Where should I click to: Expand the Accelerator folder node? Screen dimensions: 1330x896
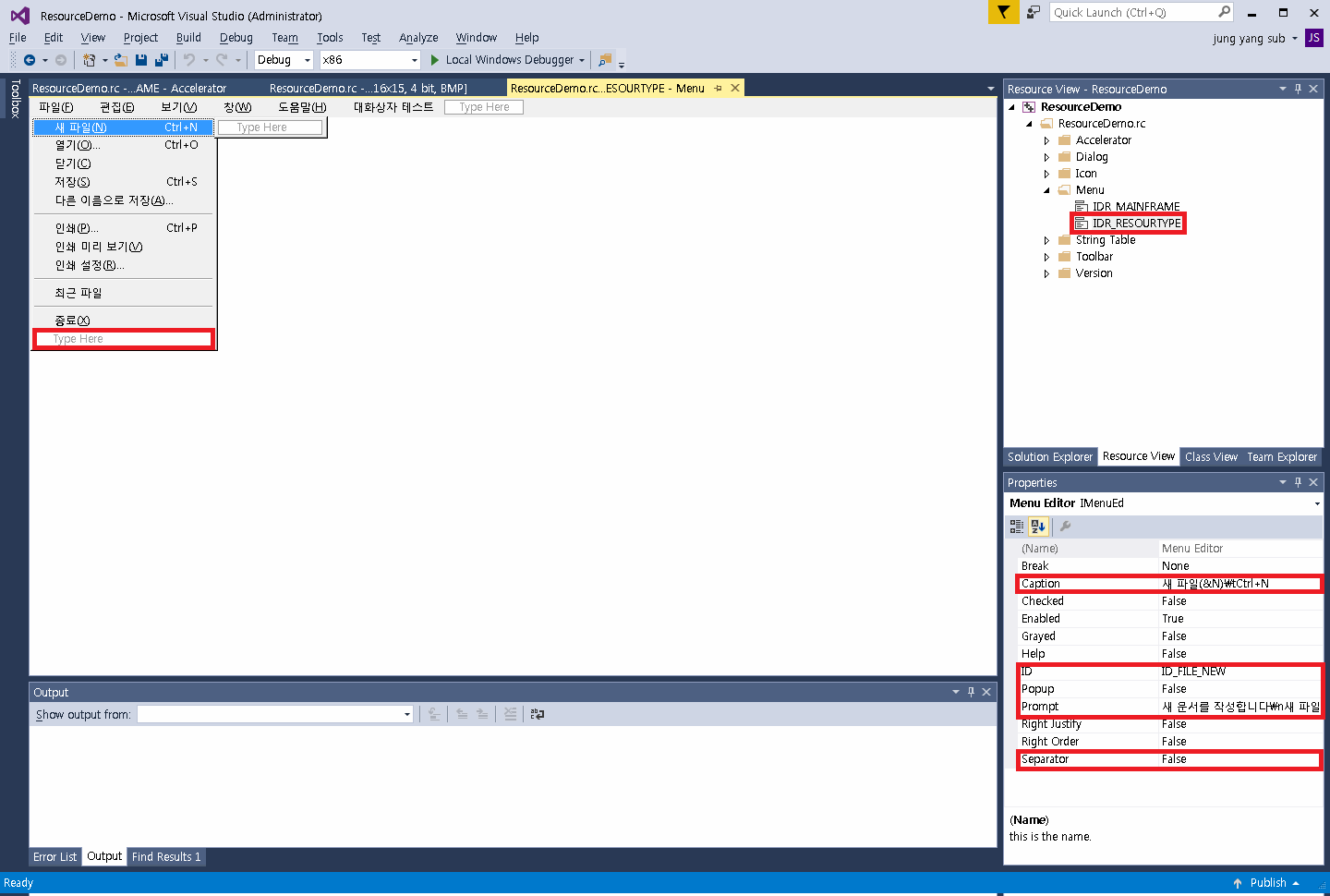[1046, 140]
